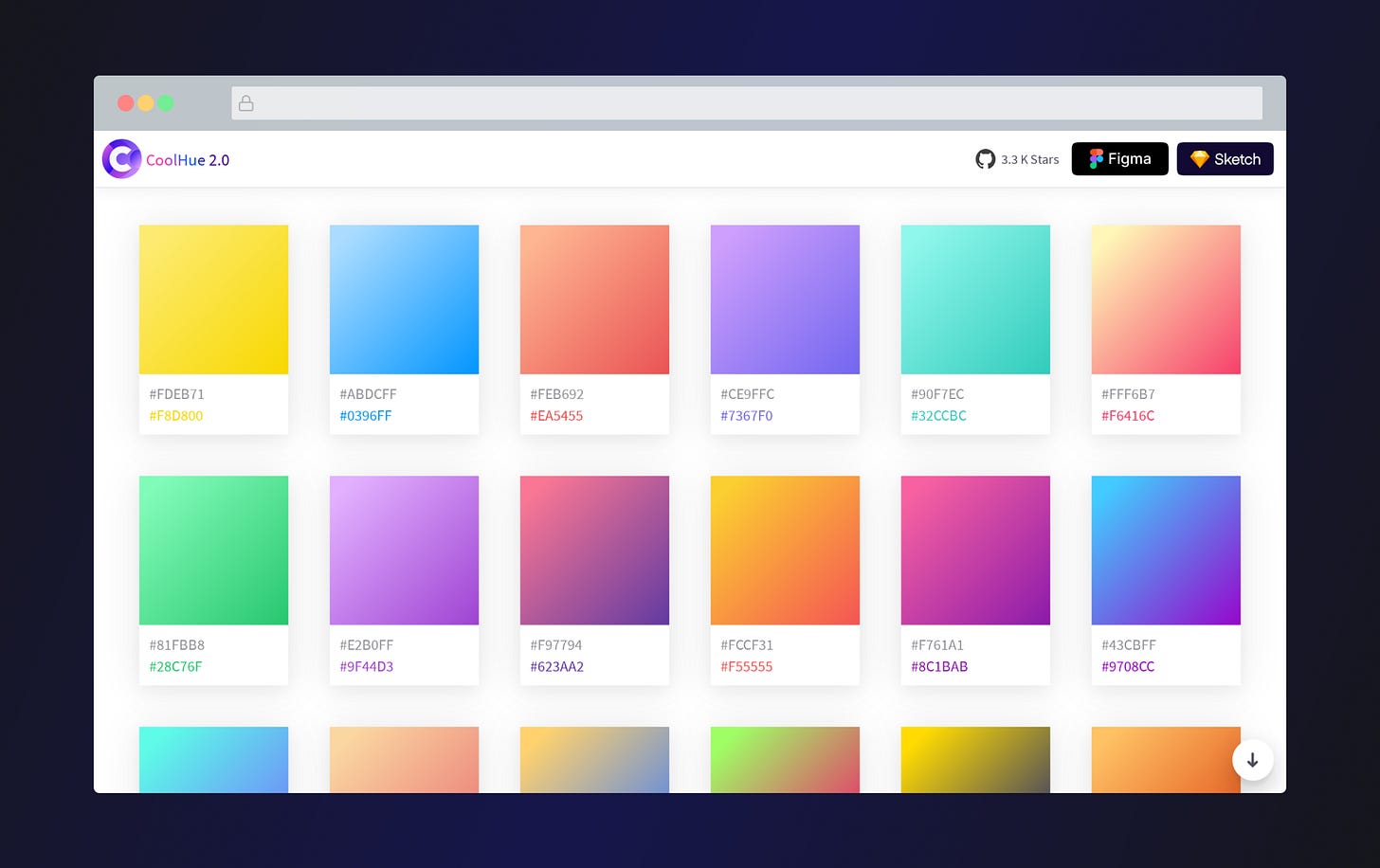Click in the browser address bar

tap(747, 103)
